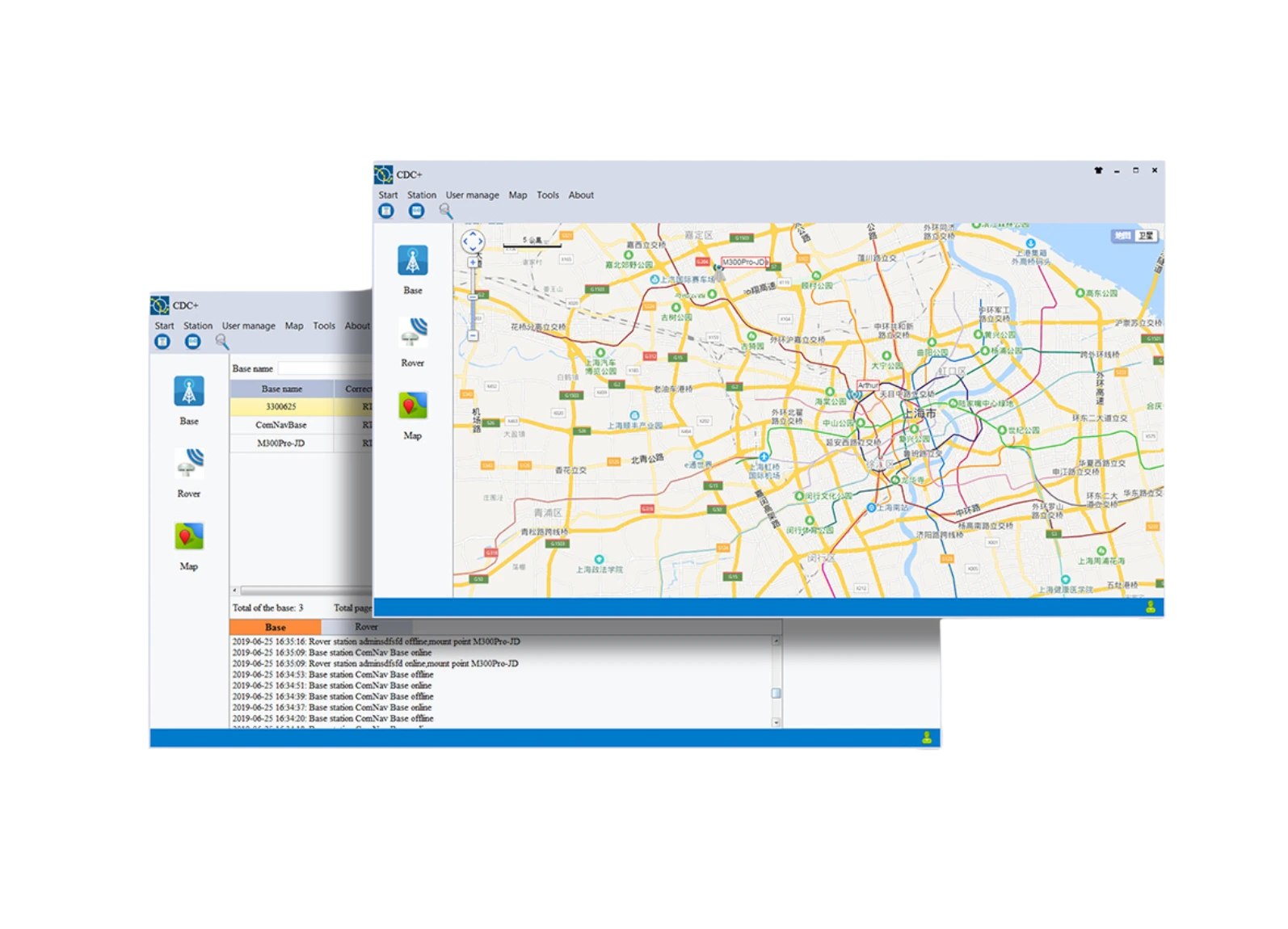Click the Map sidebar icon in the front window
Image resolution: width=1288 pixels, height=929 pixels.
(412, 406)
